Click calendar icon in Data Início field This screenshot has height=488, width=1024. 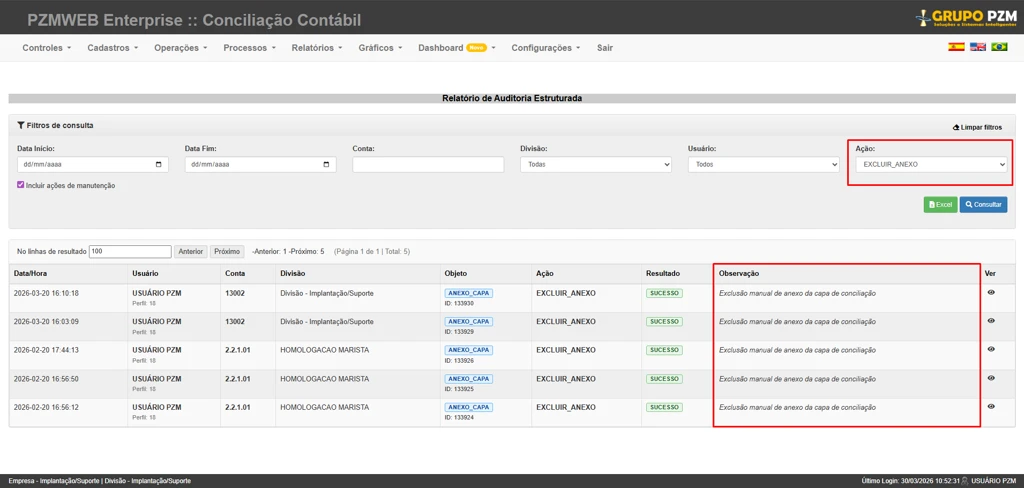pos(159,165)
